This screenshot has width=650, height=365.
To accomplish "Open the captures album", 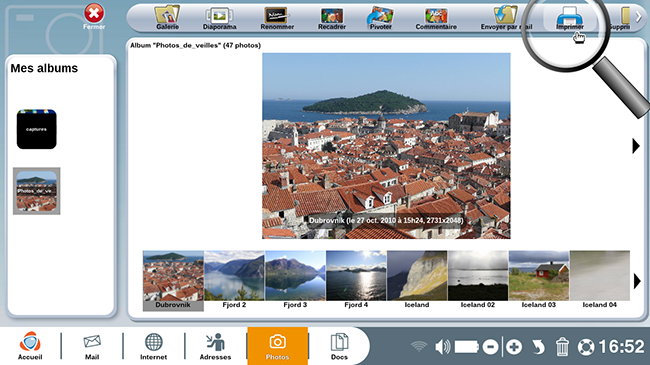I will pyautogui.click(x=36, y=129).
